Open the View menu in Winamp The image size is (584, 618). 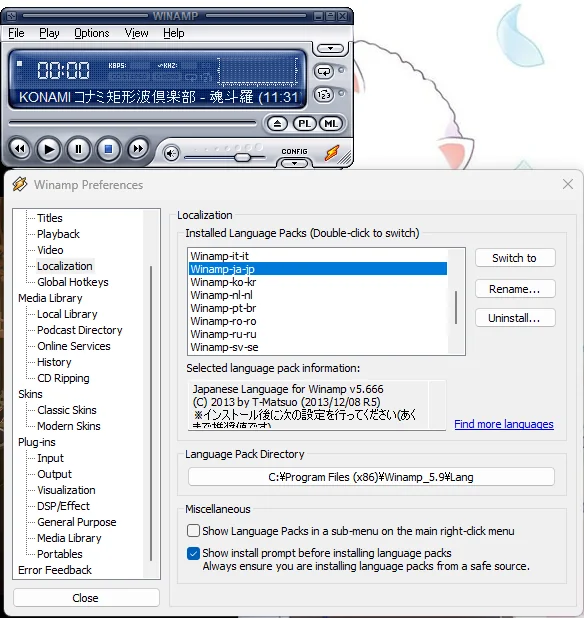point(136,33)
